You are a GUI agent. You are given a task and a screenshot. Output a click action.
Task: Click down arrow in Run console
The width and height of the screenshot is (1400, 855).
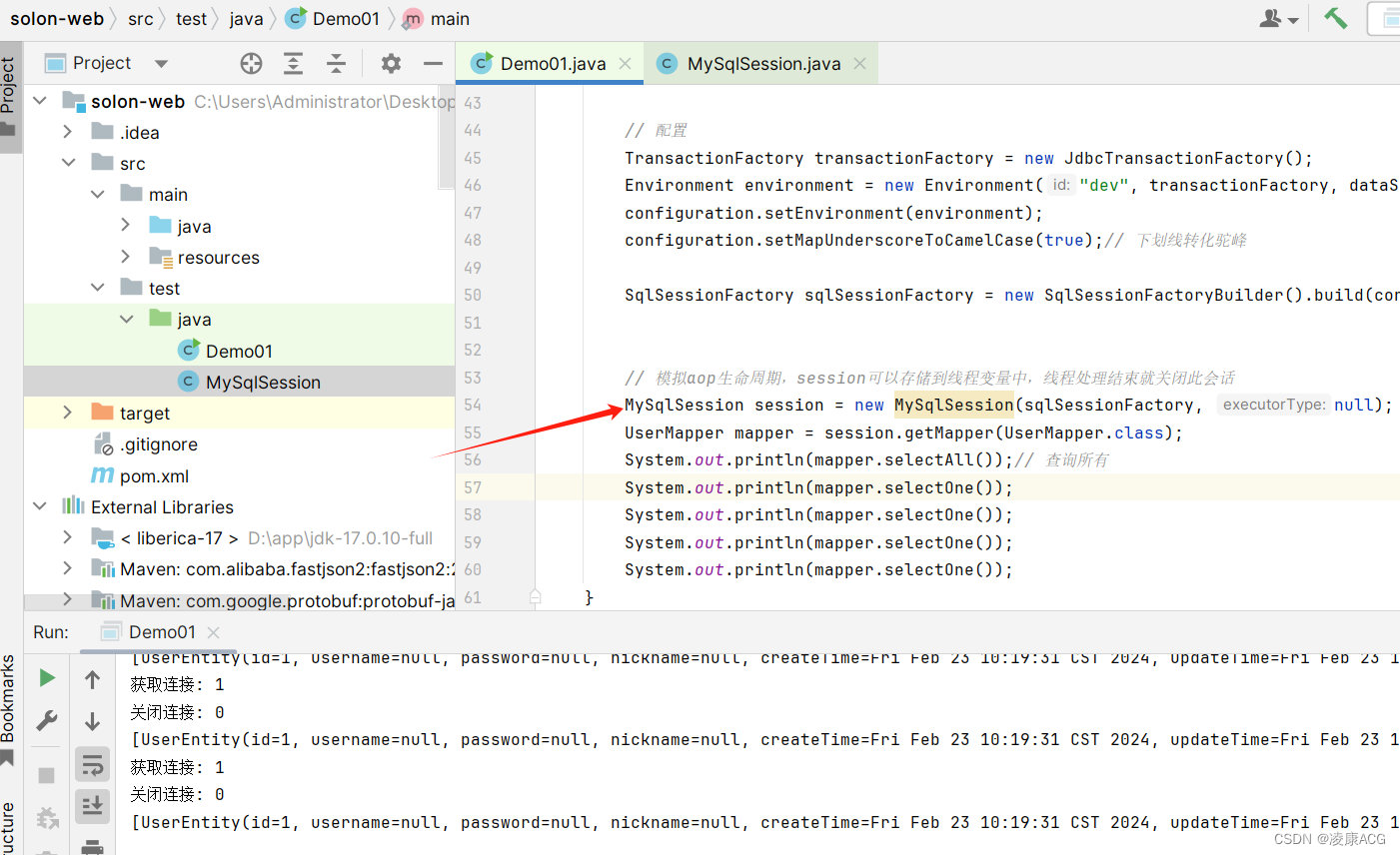click(92, 721)
